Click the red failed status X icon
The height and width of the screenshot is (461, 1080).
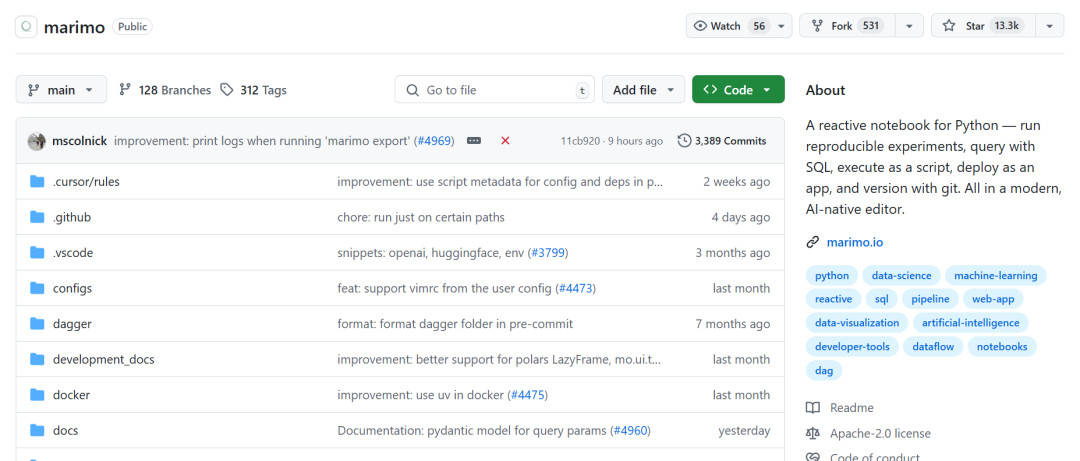click(505, 141)
